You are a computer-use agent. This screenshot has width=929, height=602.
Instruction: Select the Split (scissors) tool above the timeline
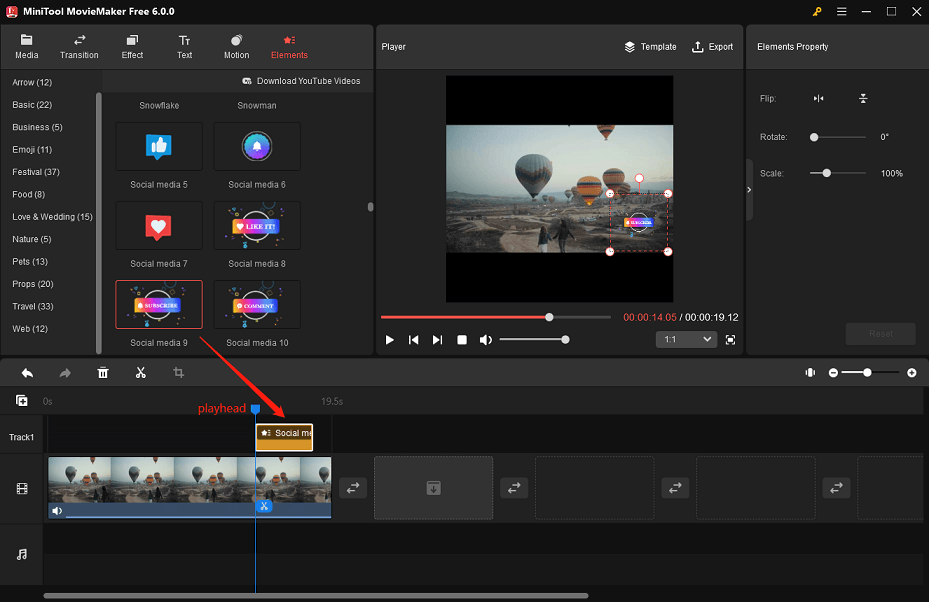pyautogui.click(x=140, y=372)
